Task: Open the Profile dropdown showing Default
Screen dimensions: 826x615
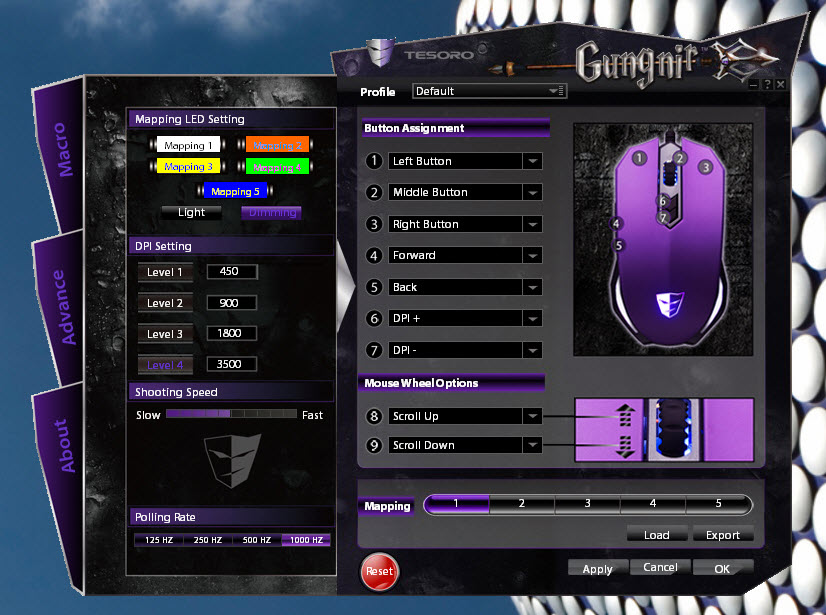Action: 489,91
